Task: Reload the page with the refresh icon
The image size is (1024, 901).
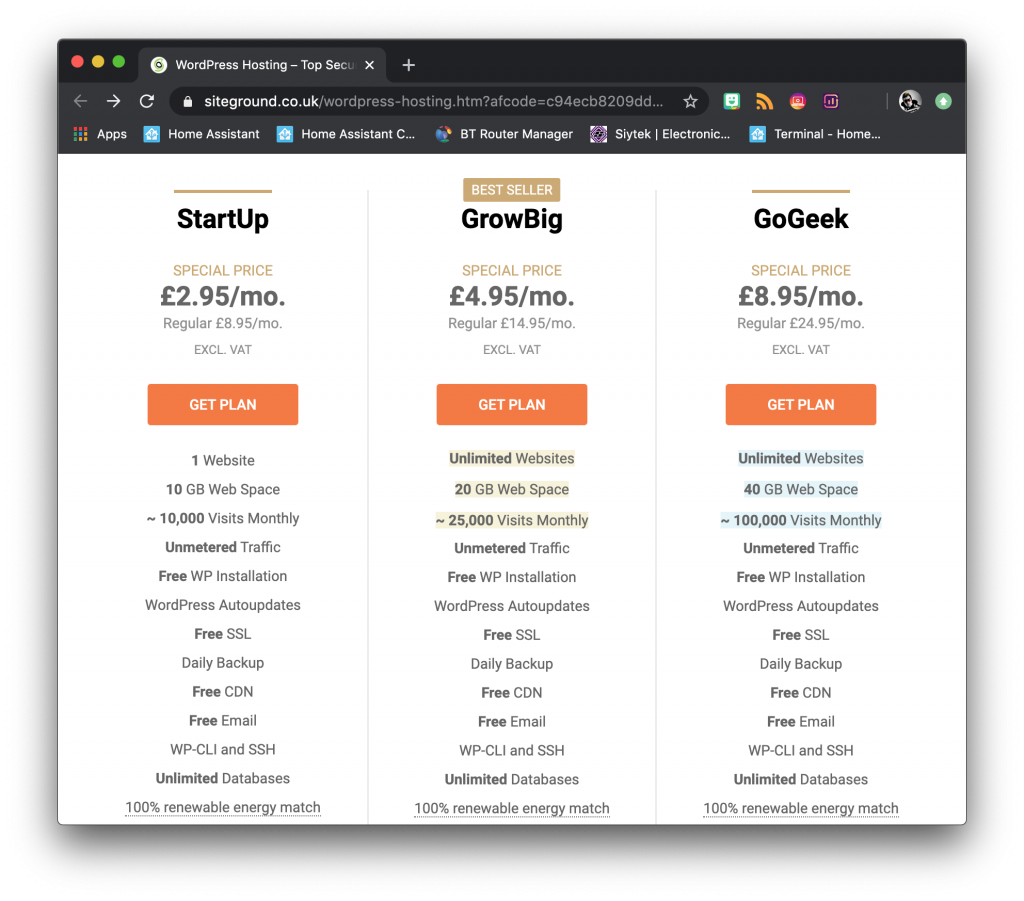Action: click(147, 101)
